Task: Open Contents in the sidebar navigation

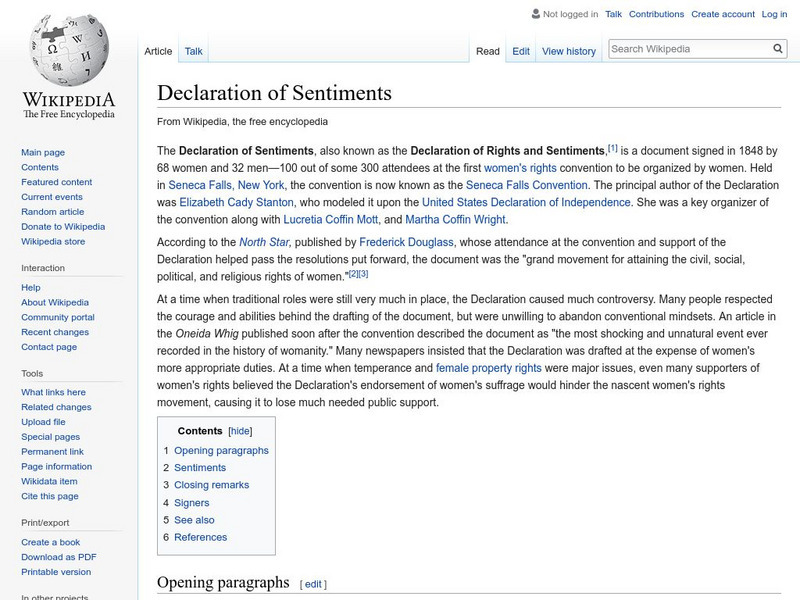Action: point(40,167)
